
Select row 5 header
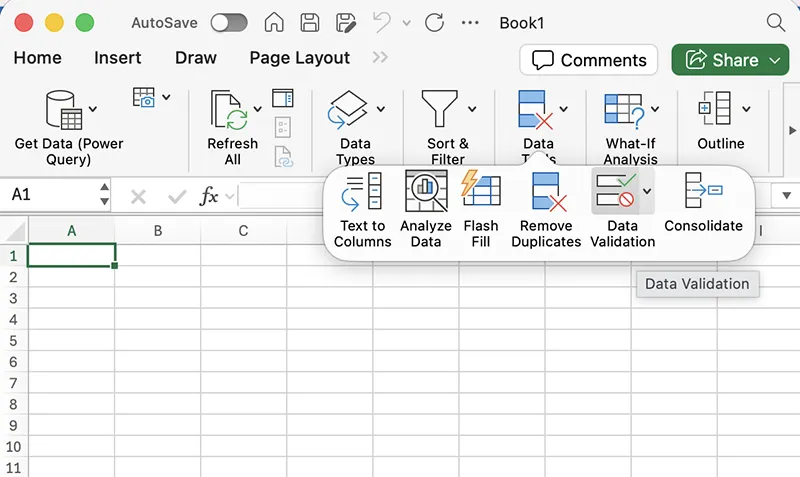[x=14, y=340]
